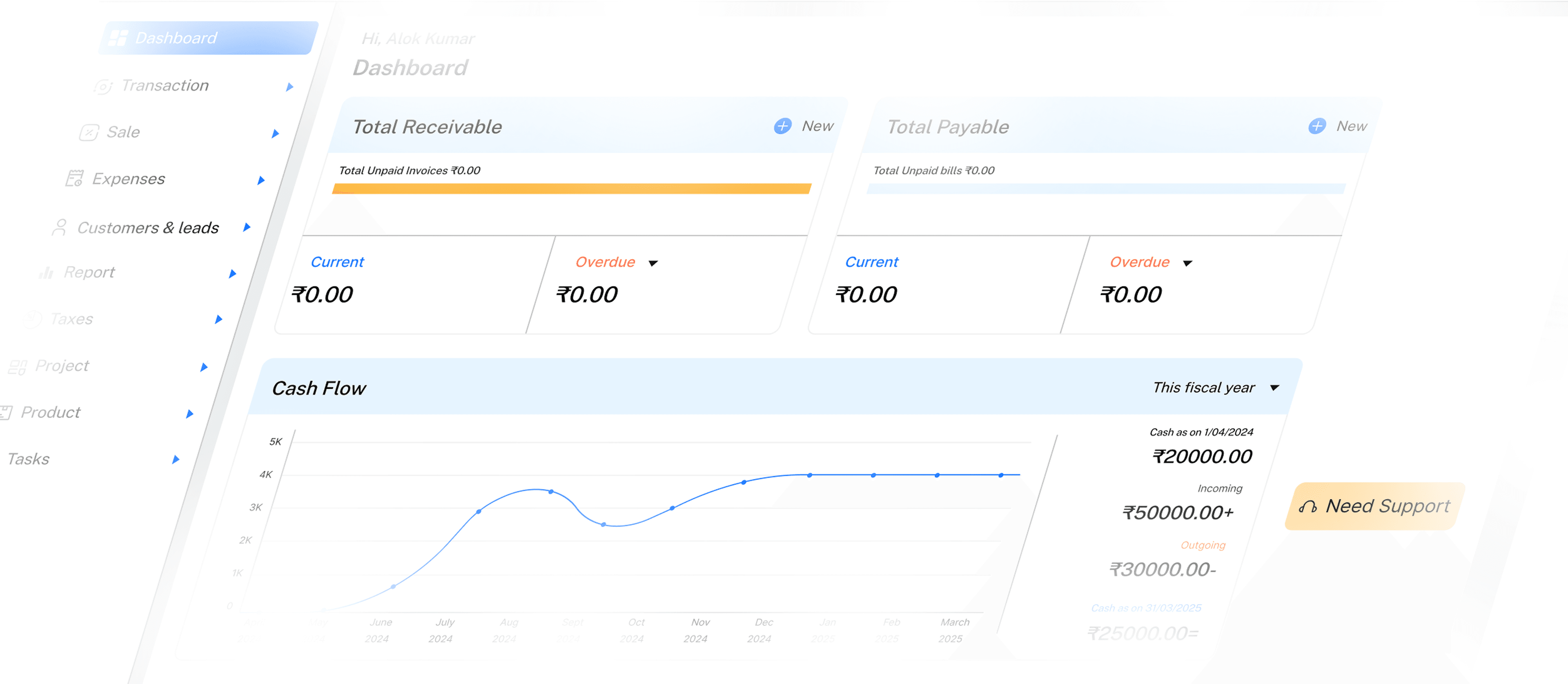Open the Expenses menu item

tap(129, 179)
